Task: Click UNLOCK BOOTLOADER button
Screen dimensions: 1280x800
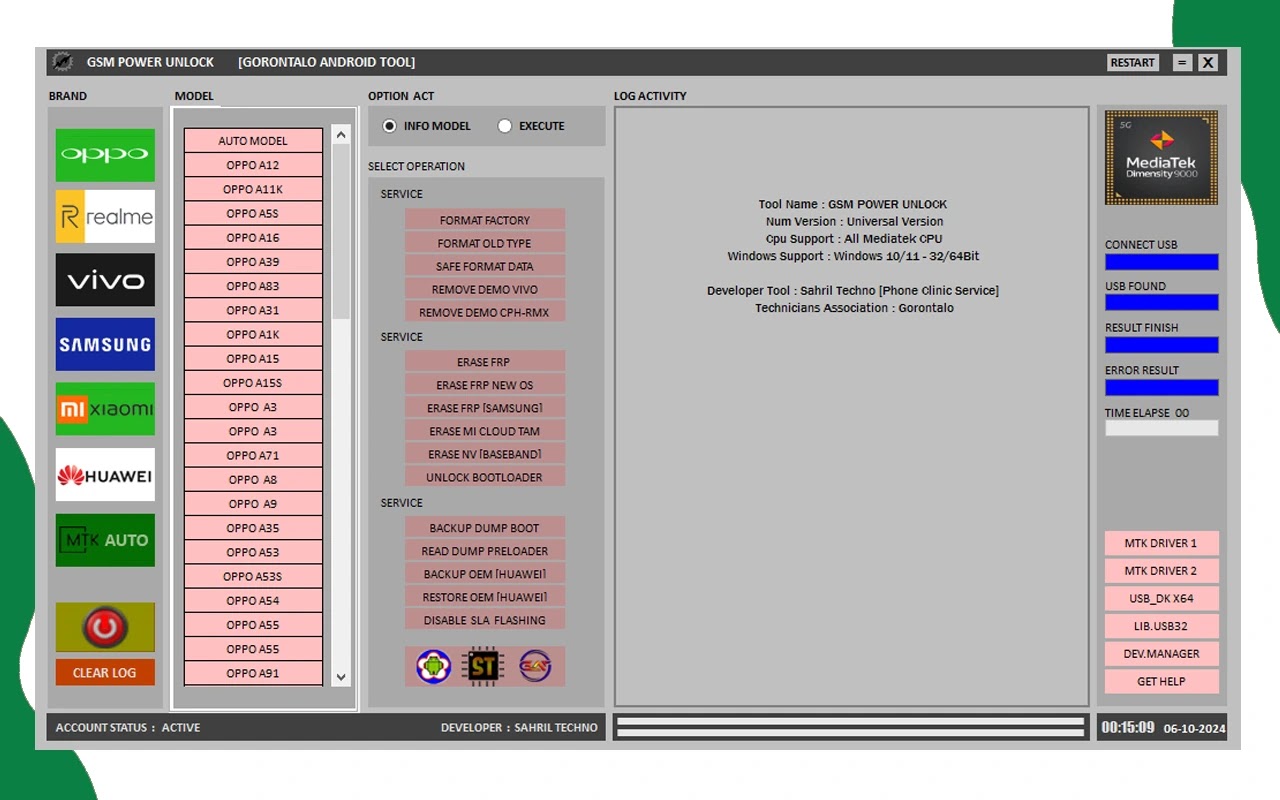Action: pos(485,477)
